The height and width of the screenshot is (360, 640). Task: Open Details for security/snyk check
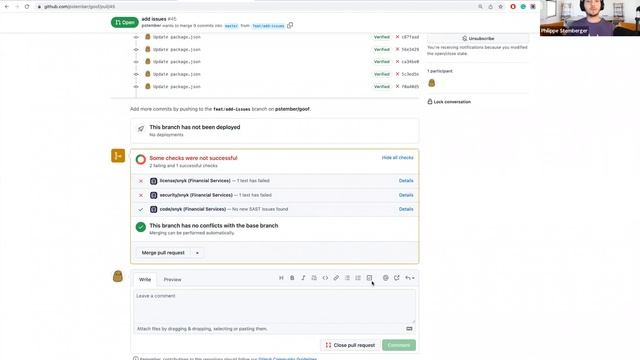(x=406, y=195)
